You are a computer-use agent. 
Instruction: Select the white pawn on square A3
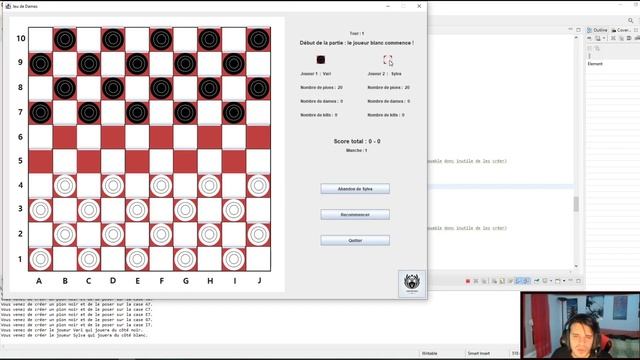[x=40, y=210]
